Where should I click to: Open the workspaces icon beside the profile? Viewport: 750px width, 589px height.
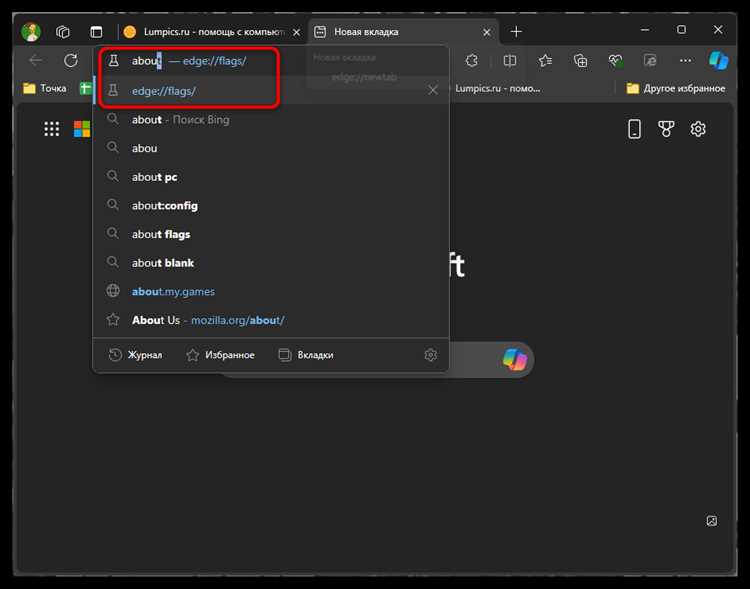point(63,32)
